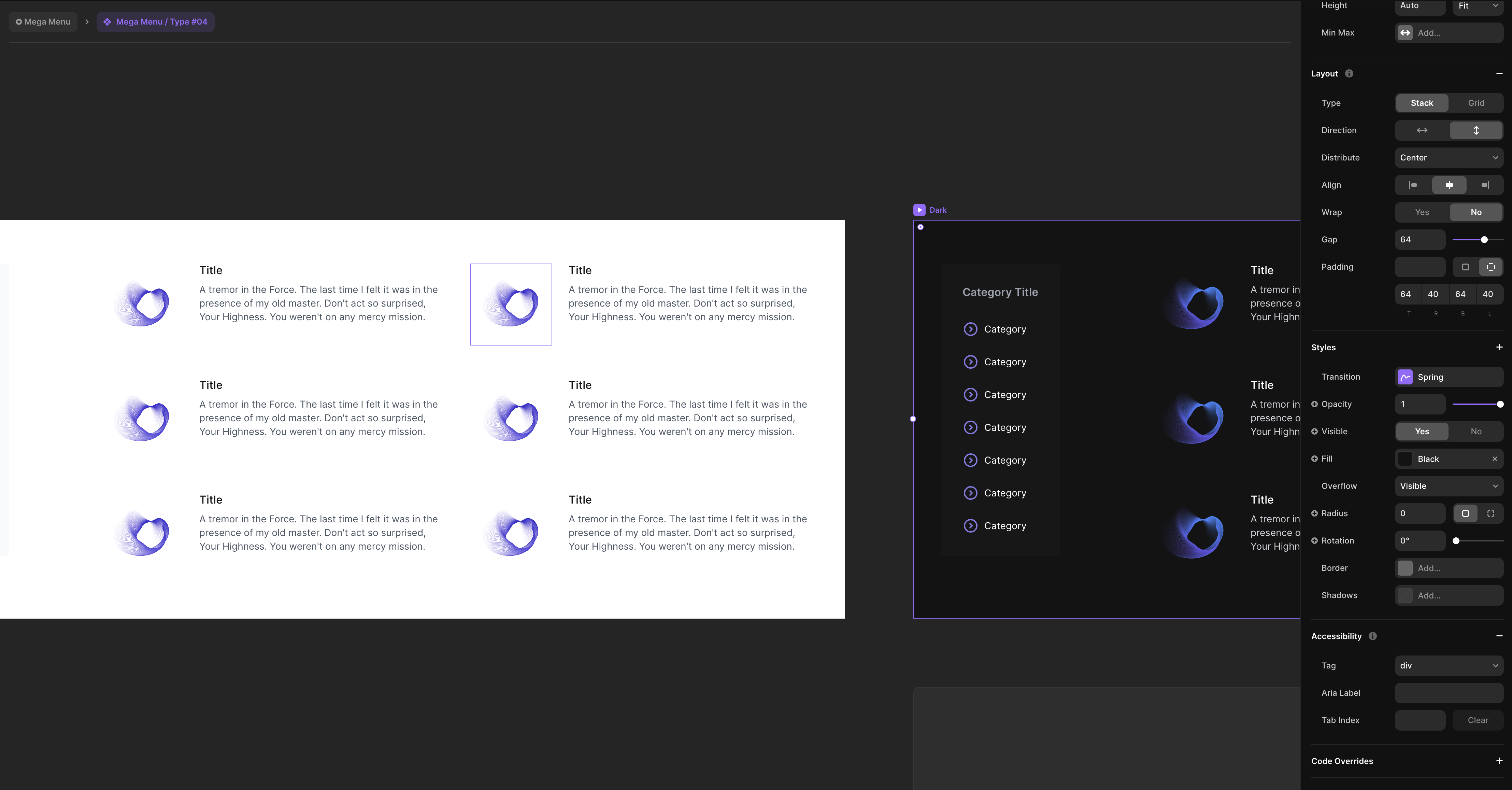Click the Dark variant play icon

point(919,210)
